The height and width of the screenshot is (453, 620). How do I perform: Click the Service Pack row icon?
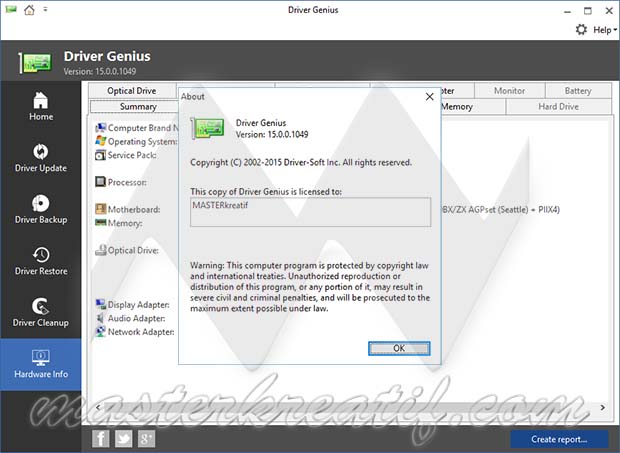(x=100, y=155)
